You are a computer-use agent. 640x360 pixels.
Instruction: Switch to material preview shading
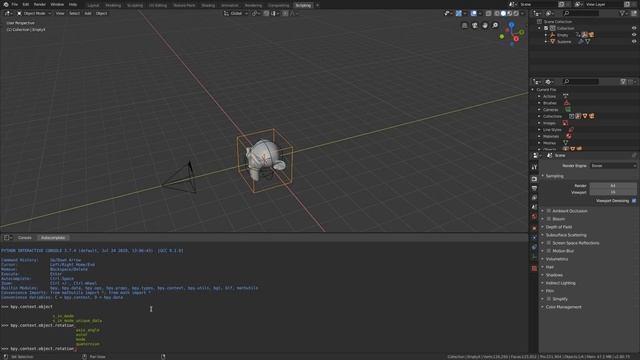510,13
